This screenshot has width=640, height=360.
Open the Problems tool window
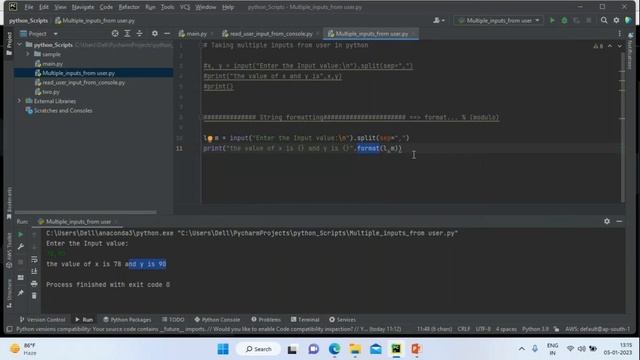[266, 320]
